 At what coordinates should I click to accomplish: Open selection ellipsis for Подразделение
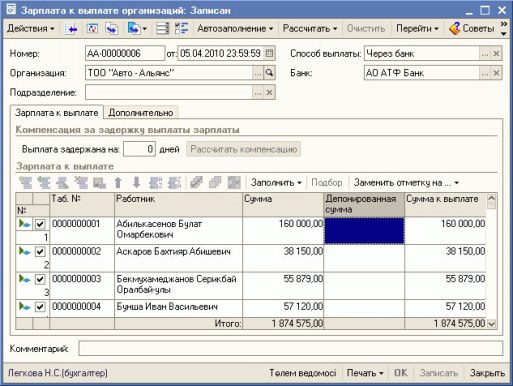pos(258,92)
